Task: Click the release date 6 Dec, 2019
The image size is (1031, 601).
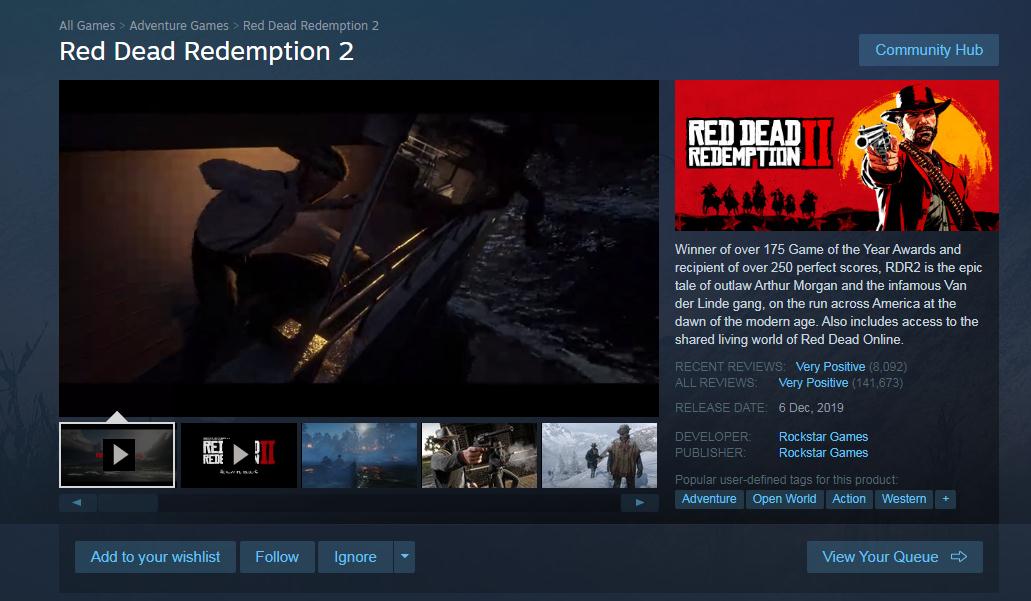Action: (811, 408)
